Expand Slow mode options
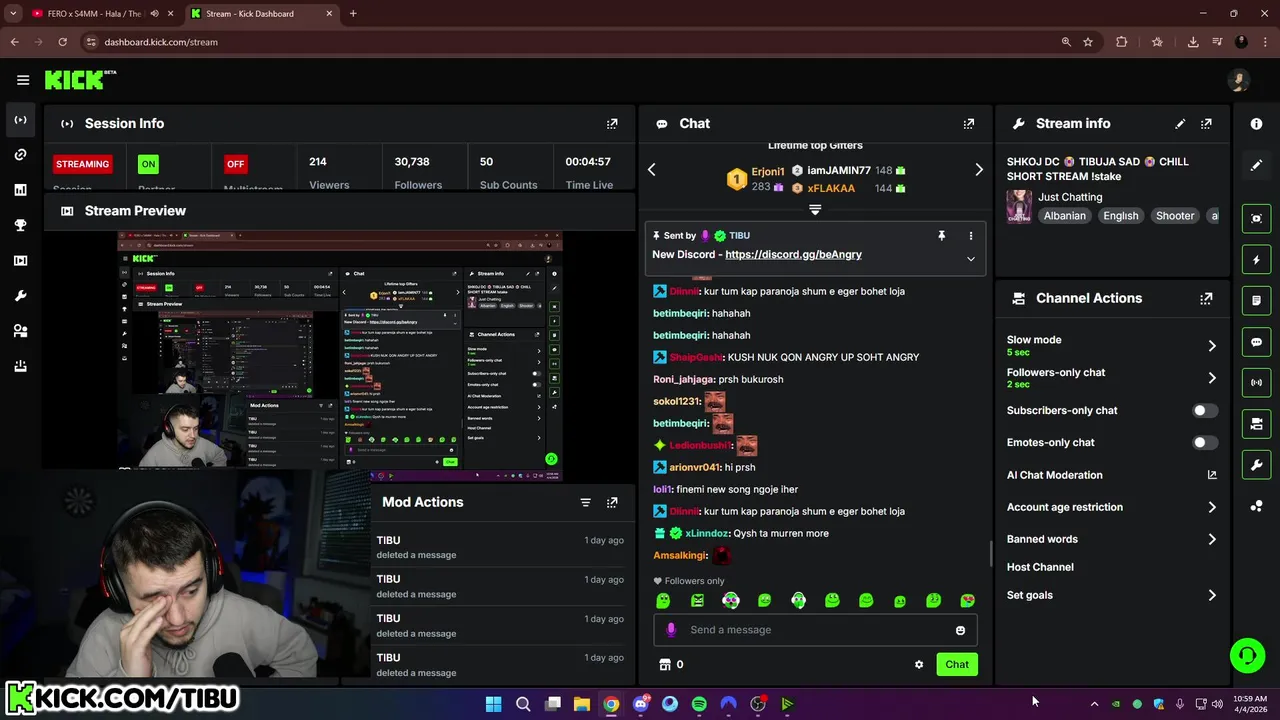This screenshot has width=1280, height=720. point(1212,346)
